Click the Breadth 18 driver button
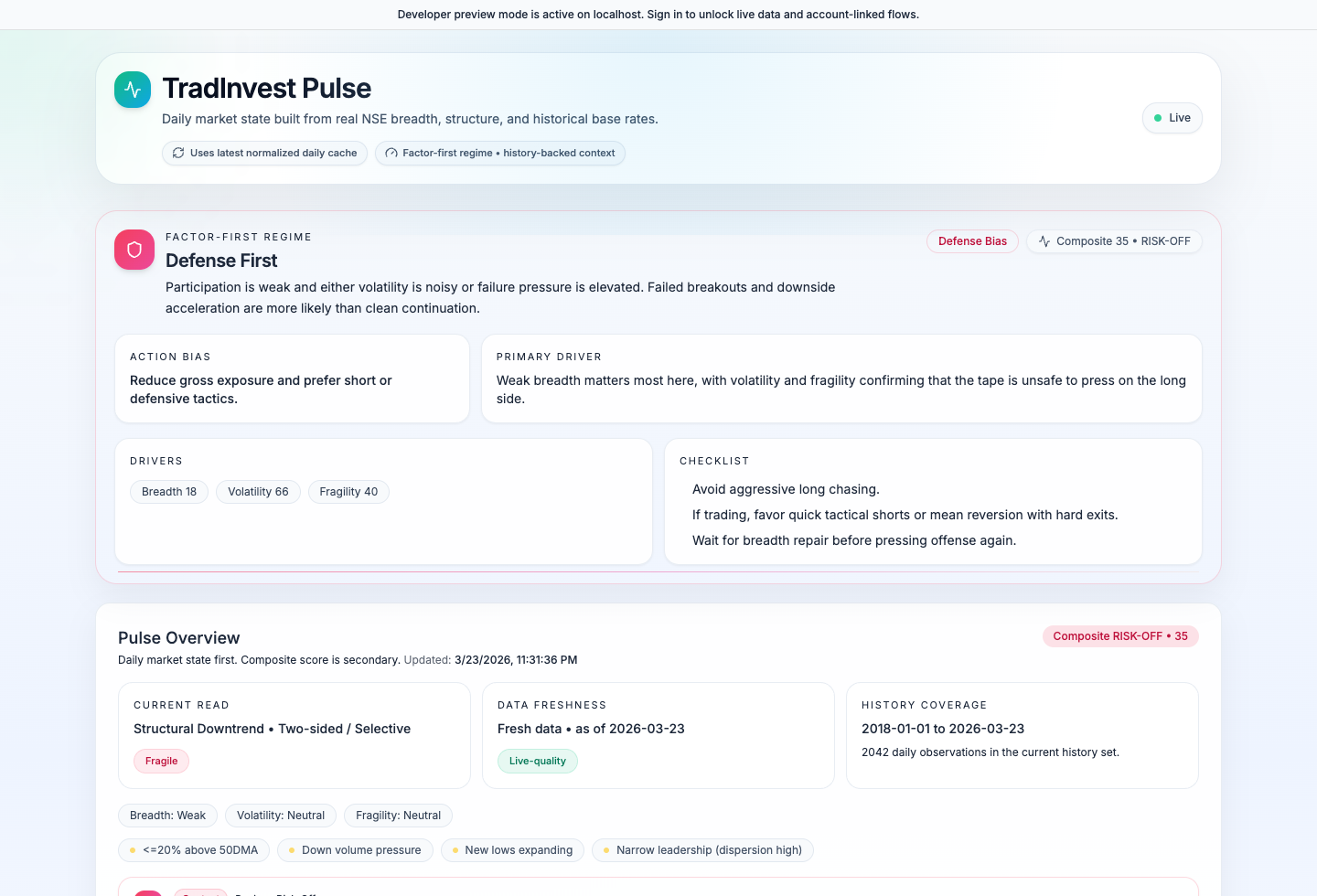1317x896 pixels. pos(168,491)
